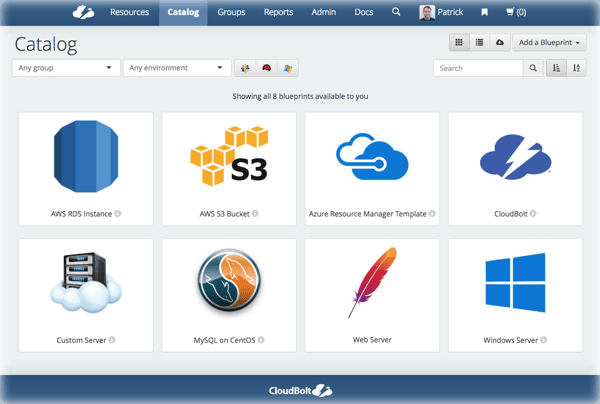This screenshot has height=404, width=600.
Task: Filter by Windows OS flag icon
Action: coord(288,68)
